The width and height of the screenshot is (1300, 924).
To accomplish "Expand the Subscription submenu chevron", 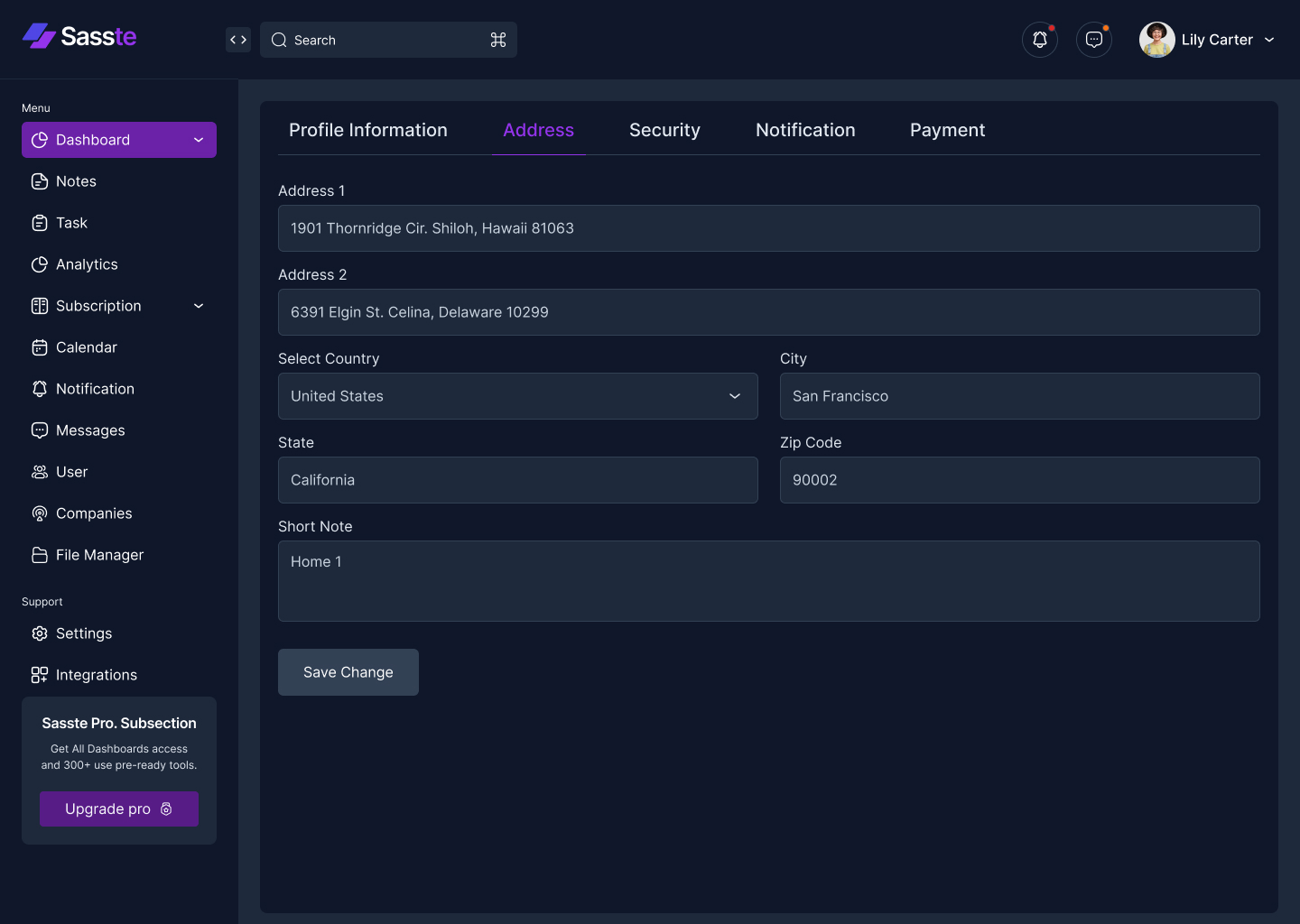I will 199,306.
